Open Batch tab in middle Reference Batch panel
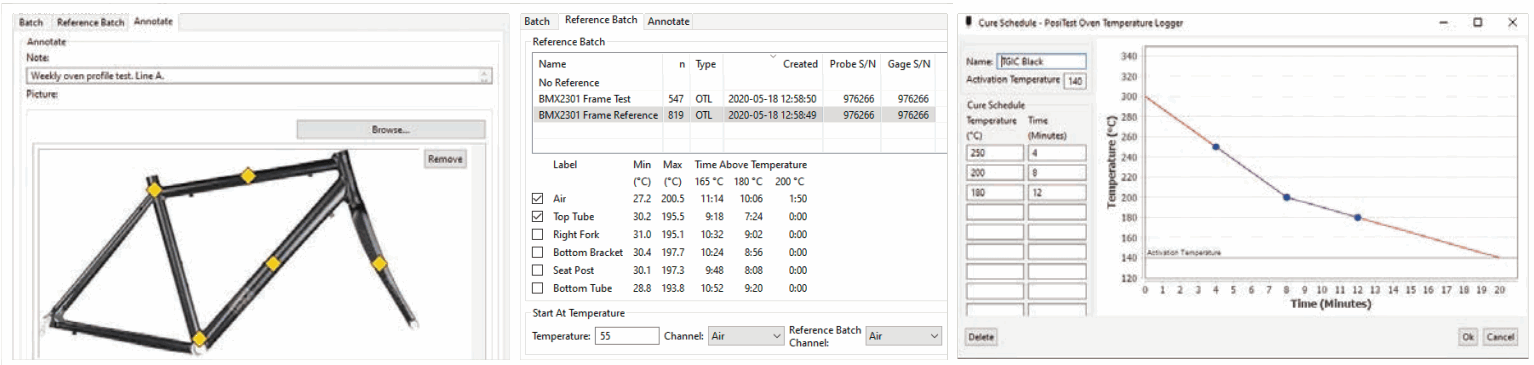This screenshot has width=1534, height=365. pyautogui.click(x=537, y=21)
